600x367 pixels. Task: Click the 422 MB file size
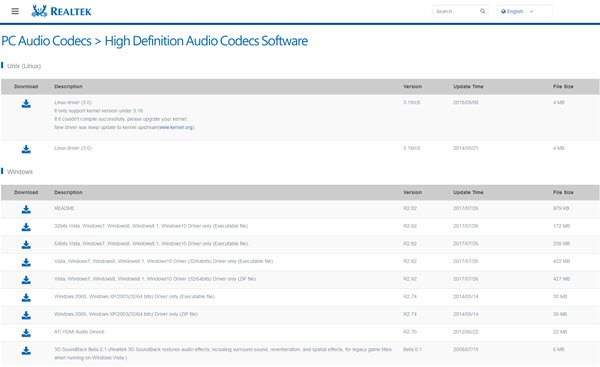(561, 261)
